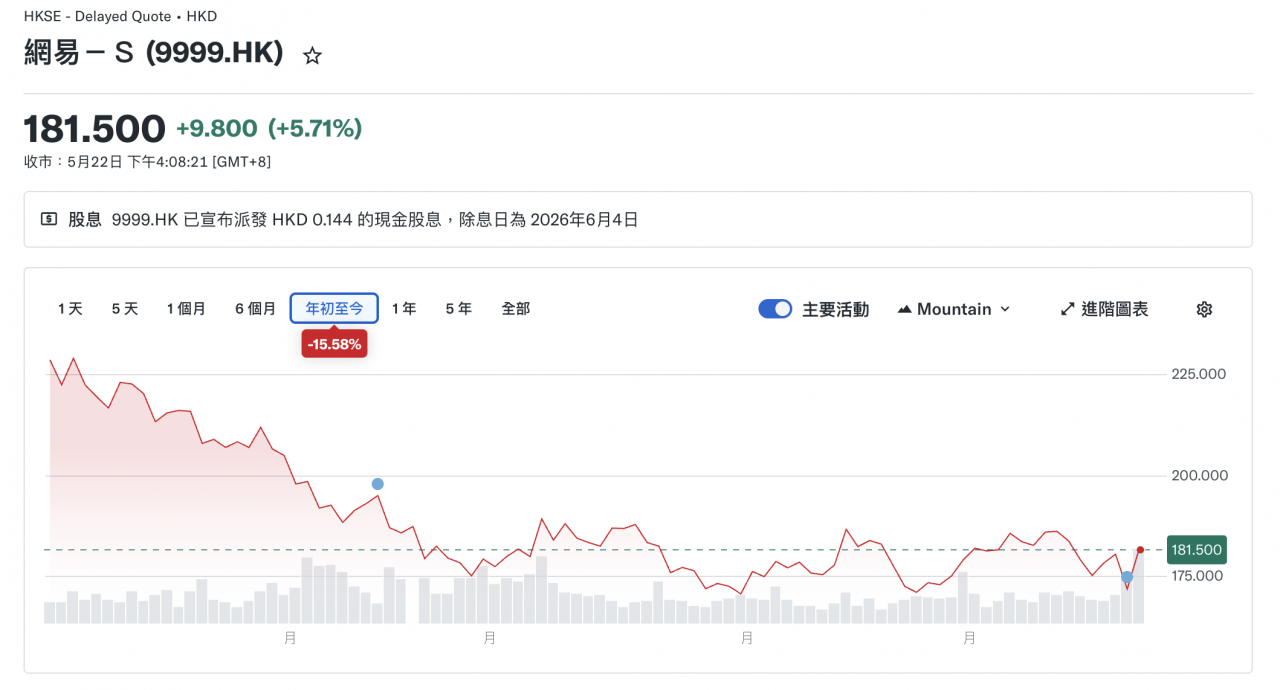
Task: Open the 進階圖表 advanced chart link
Action: (x=1104, y=309)
